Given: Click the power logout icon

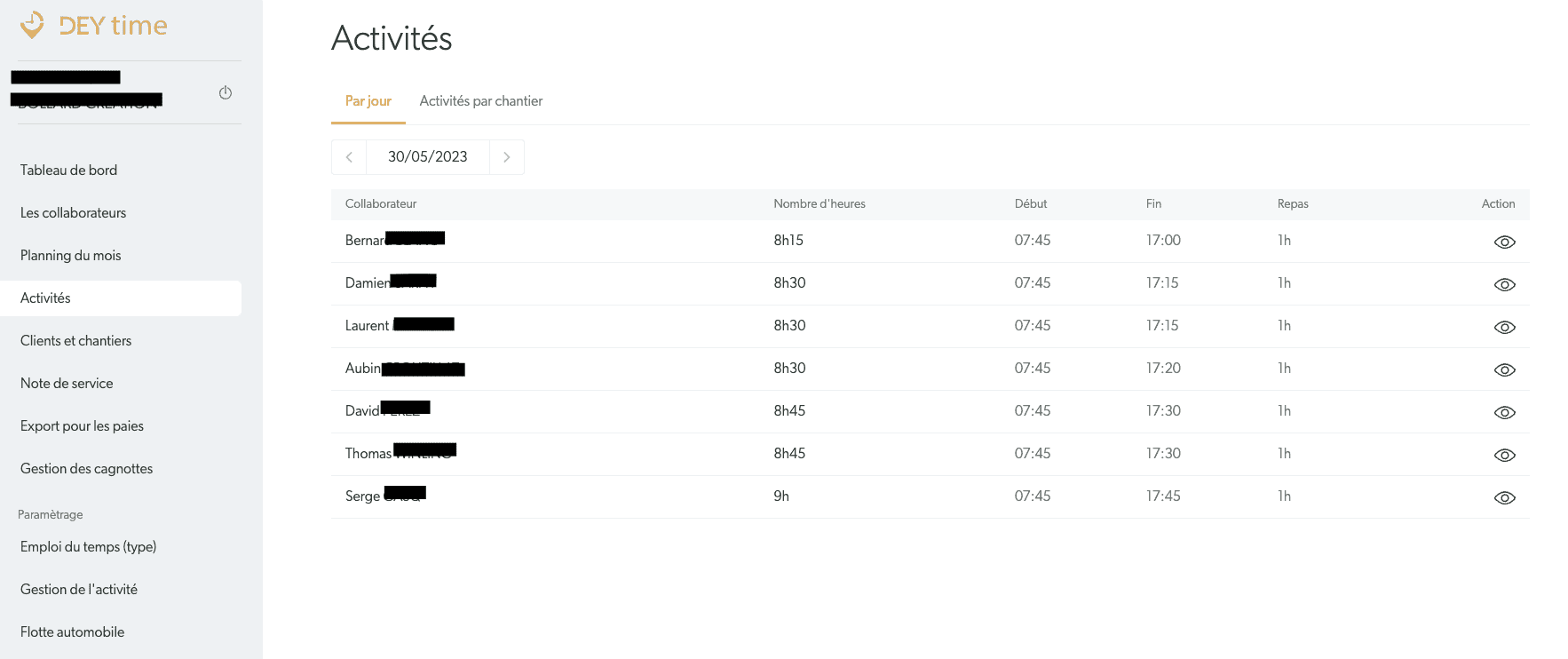Looking at the screenshot, I should coord(226,92).
